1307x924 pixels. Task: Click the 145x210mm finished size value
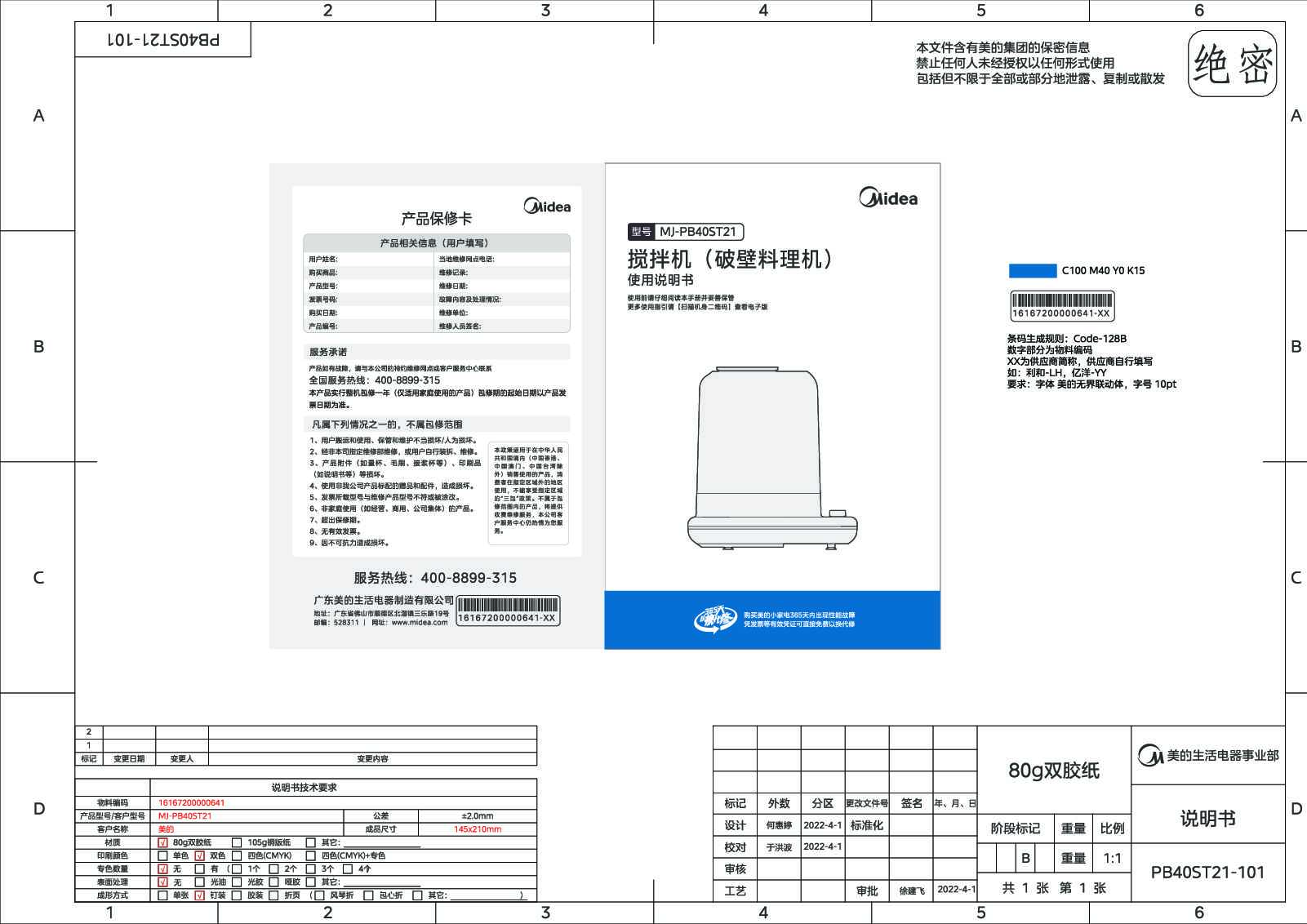[x=478, y=828]
